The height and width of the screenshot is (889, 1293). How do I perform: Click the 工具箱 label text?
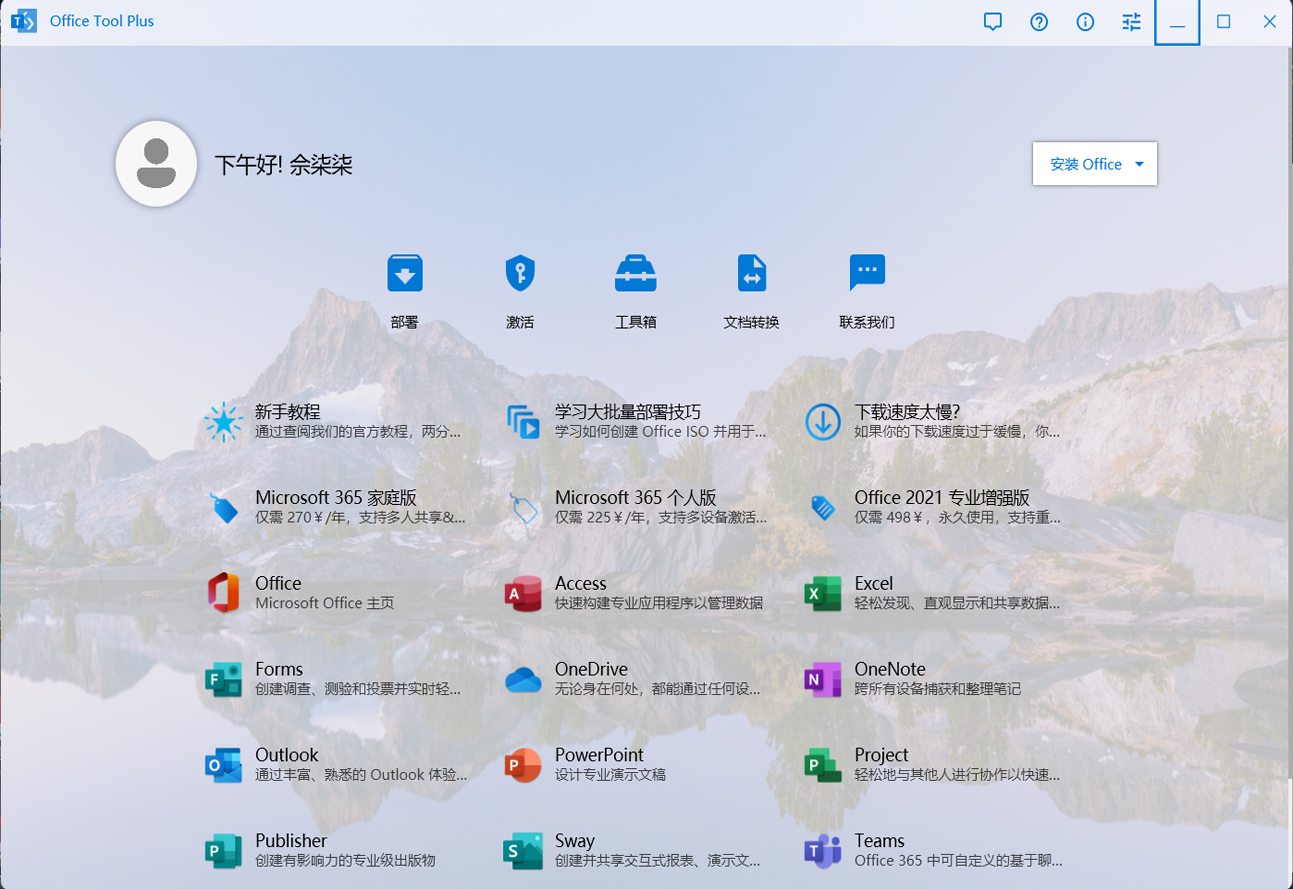coord(635,322)
